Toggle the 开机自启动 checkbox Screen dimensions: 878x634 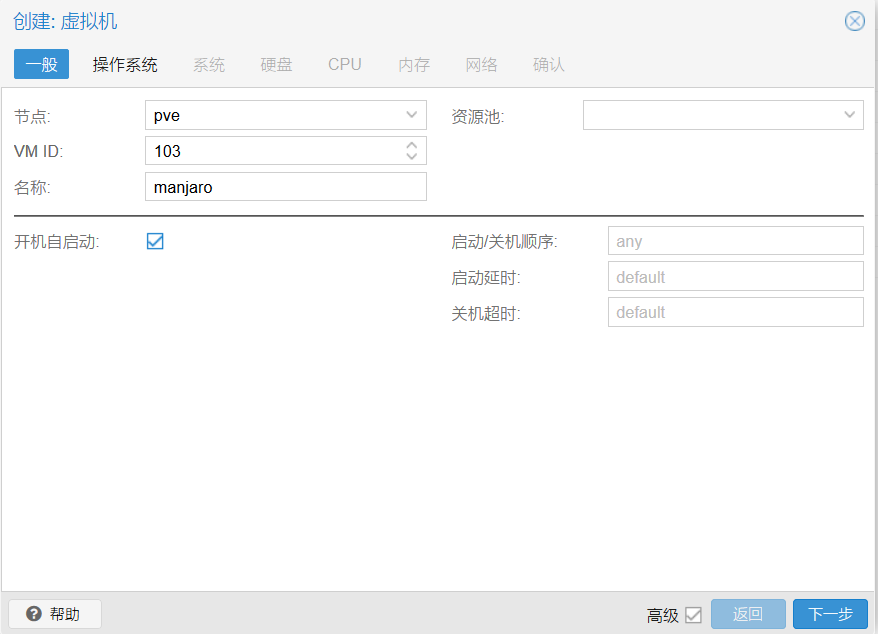coord(155,241)
